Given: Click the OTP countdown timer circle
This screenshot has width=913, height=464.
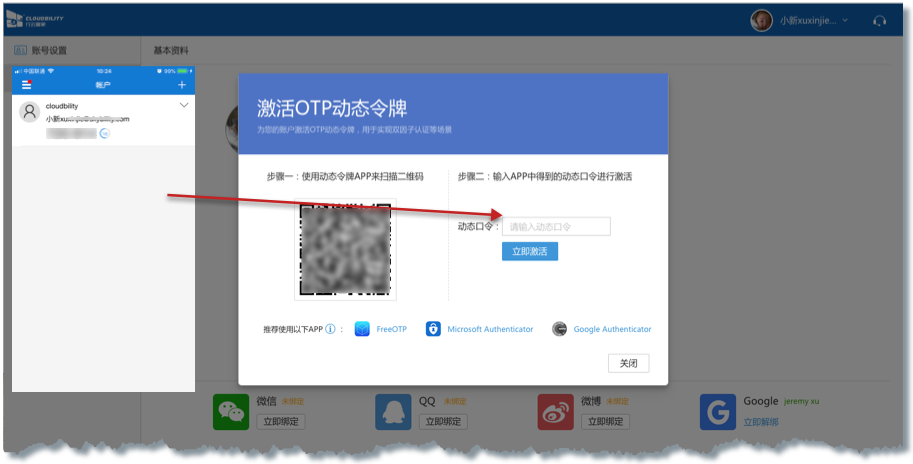Looking at the screenshot, I should (x=104, y=132).
